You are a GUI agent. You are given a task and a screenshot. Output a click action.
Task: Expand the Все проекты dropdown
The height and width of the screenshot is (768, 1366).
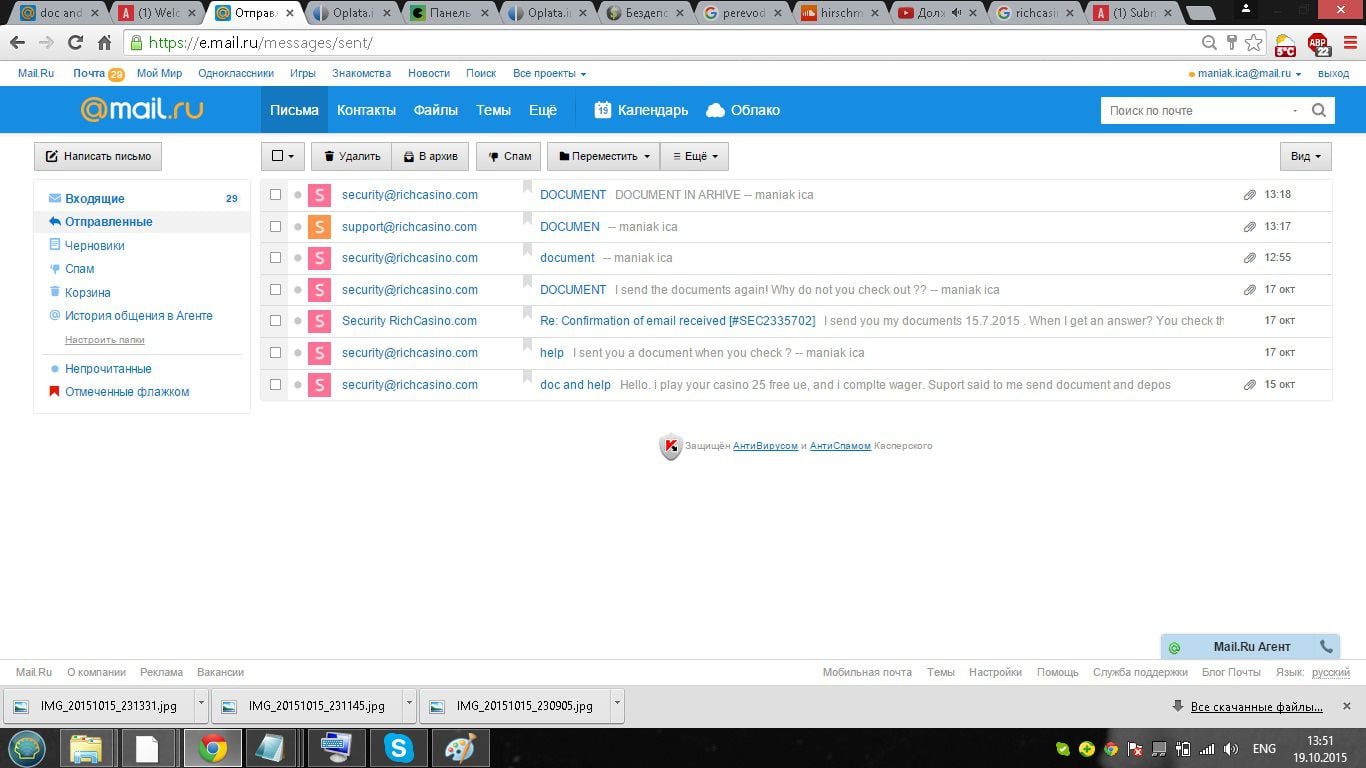[549, 74]
